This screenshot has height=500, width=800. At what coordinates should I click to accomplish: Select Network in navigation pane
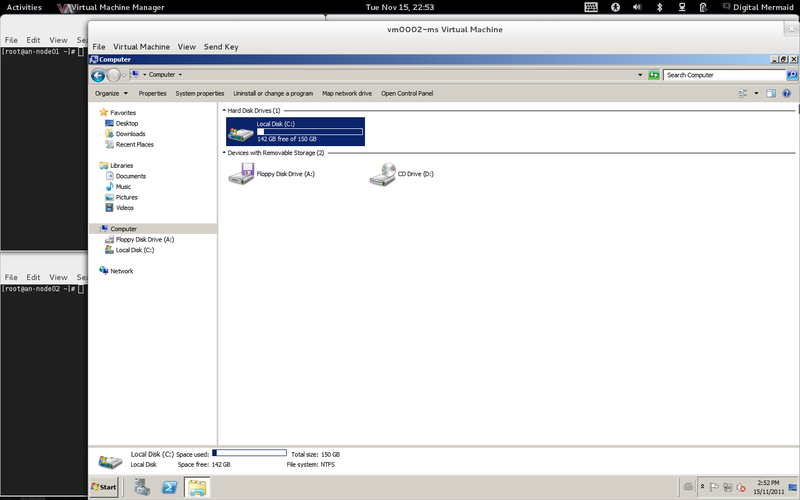pos(121,271)
